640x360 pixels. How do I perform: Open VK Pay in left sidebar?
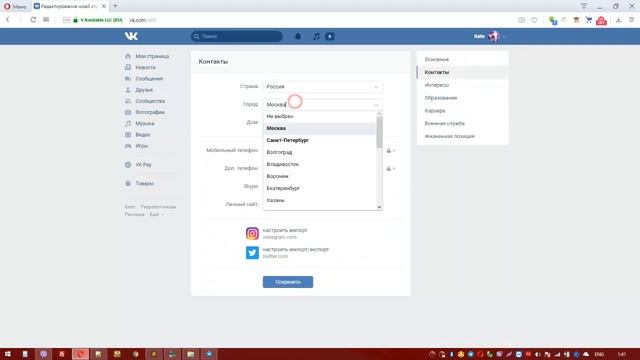pos(143,165)
